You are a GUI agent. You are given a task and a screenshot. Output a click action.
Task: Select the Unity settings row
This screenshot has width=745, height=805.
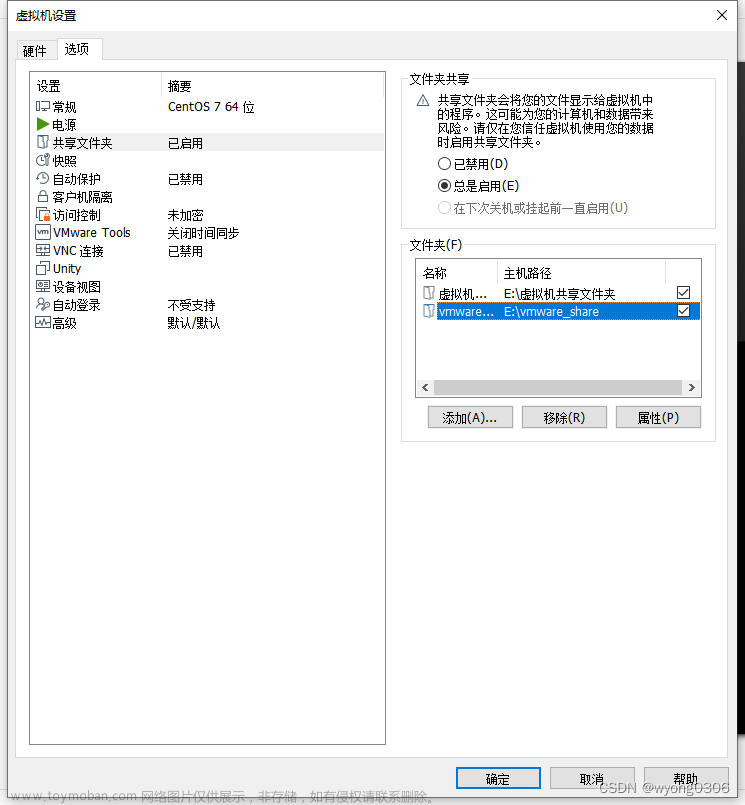pyautogui.click(x=207, y=268)
